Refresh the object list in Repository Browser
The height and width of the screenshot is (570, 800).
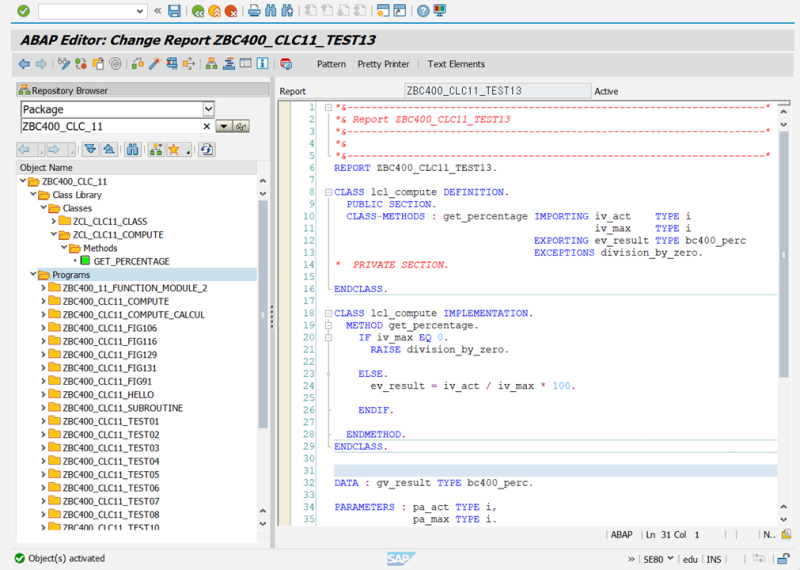206,150
